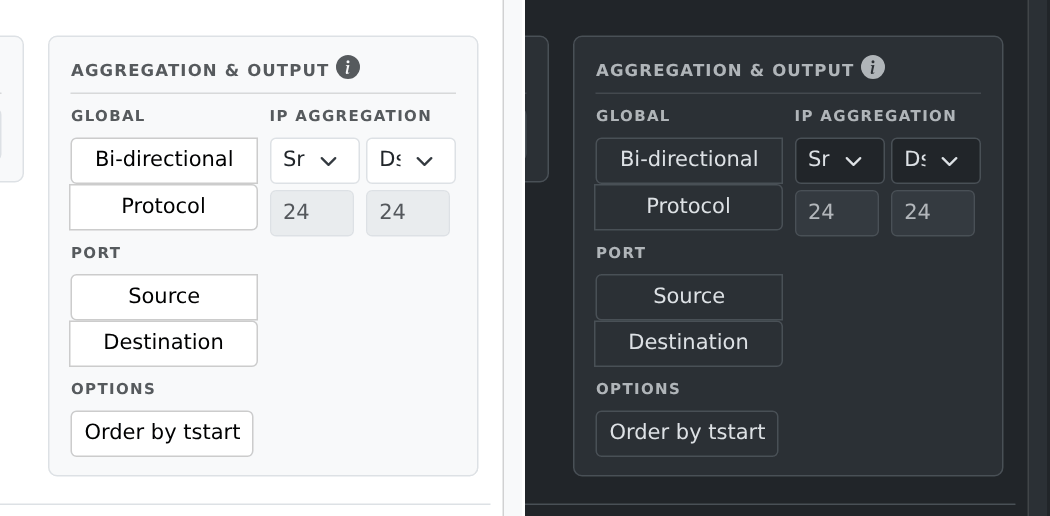Click 'AGGREGATION & OUTPUT' heading in light panel
The image size is (1050, 516).
(x=200, y=70)
